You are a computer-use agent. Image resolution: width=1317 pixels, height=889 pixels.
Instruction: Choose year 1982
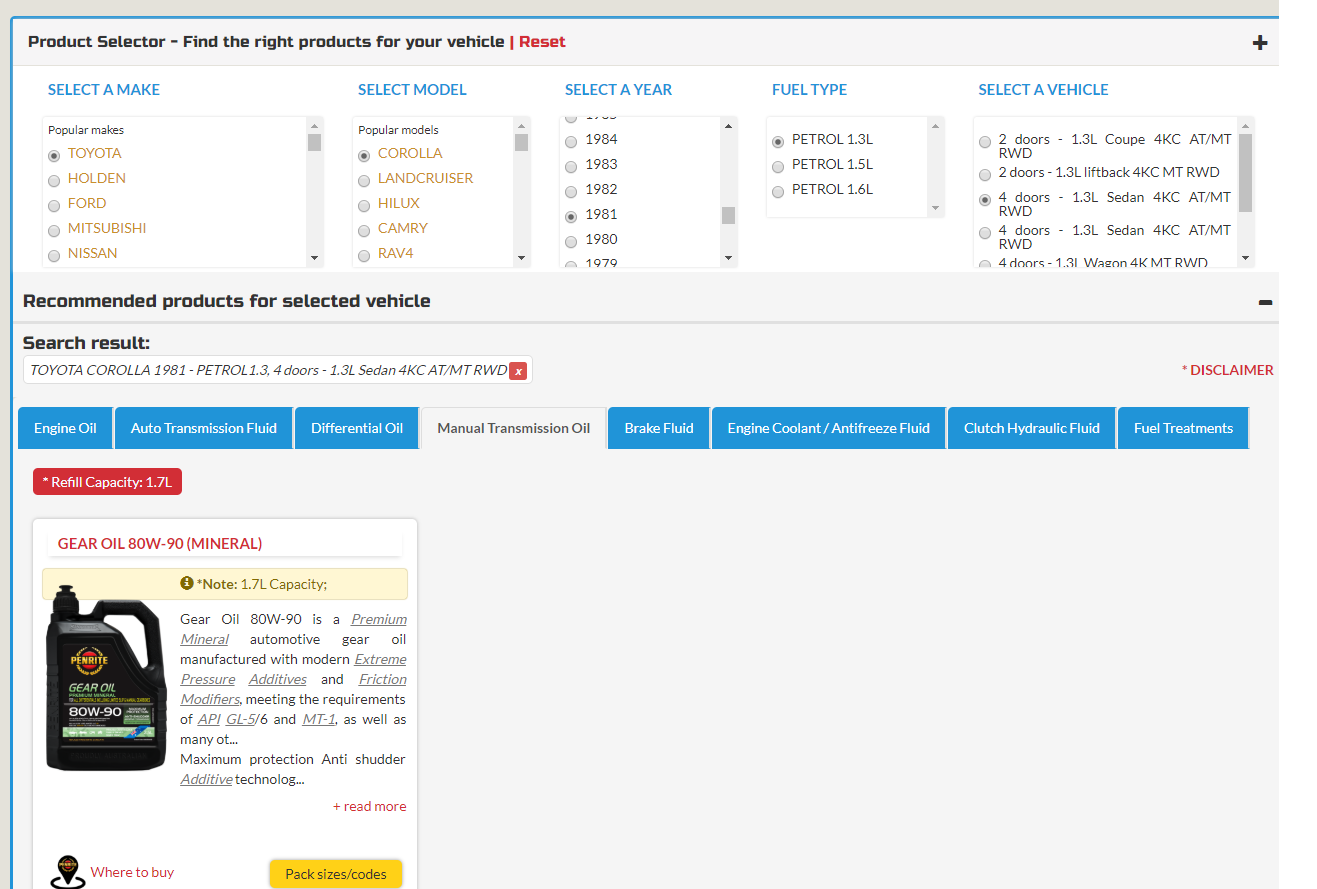pos(571,192)
